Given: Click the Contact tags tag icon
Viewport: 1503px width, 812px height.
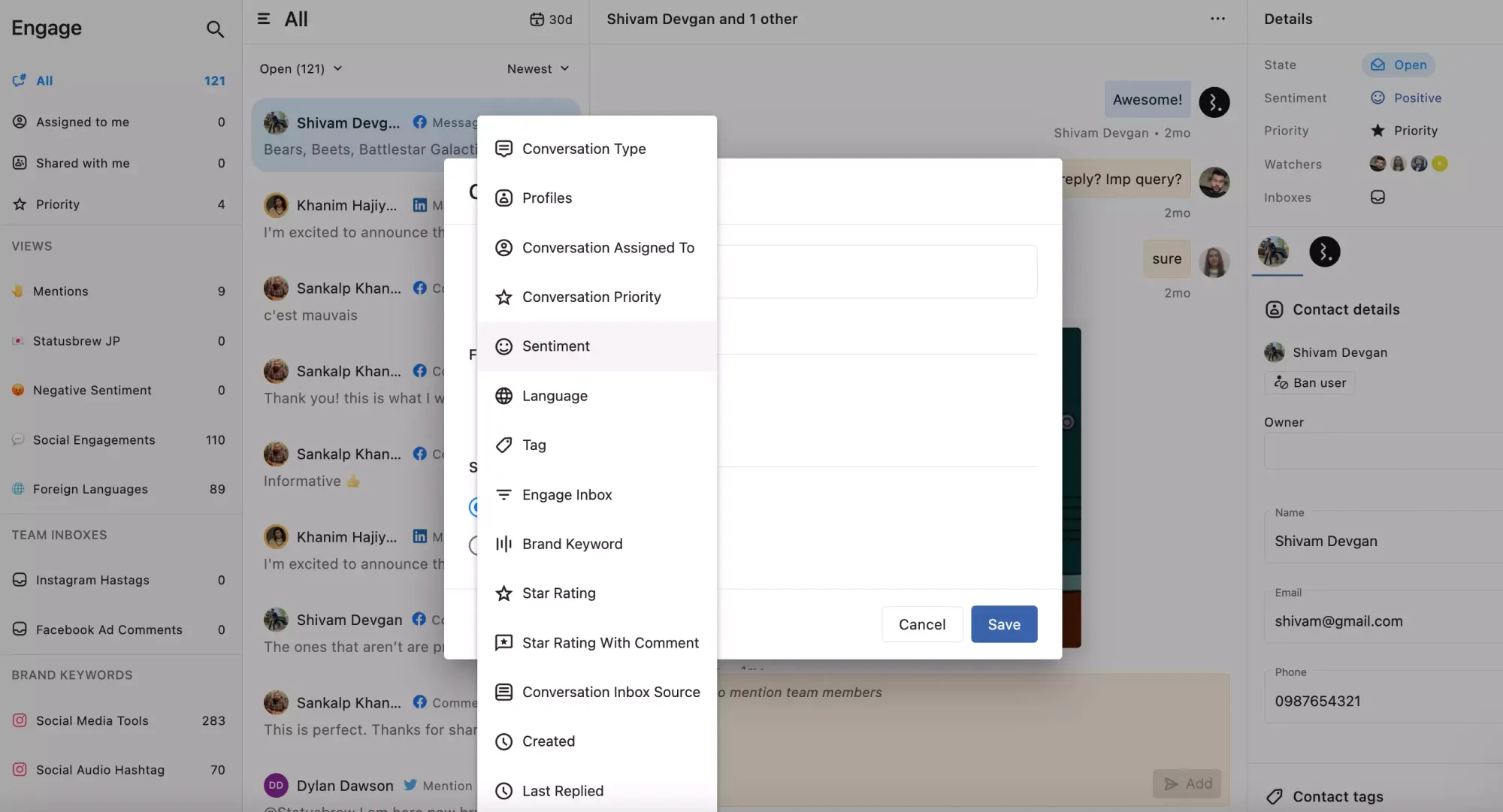Looking at the screenshot, I should click(1274, 797).
